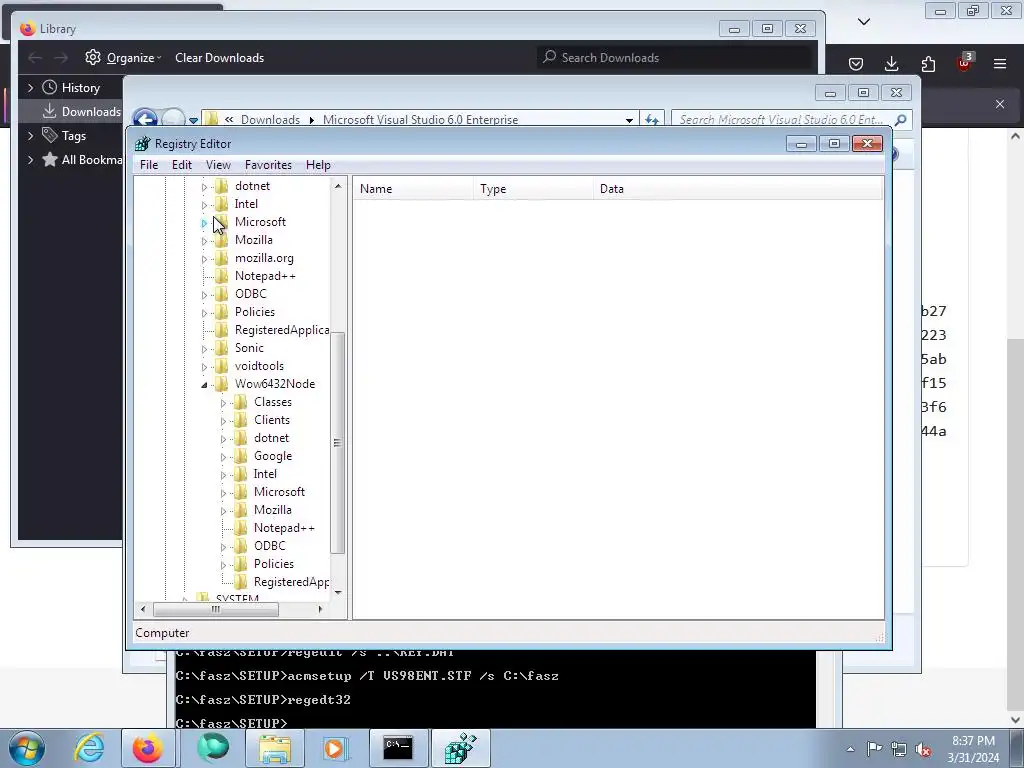Viewport: 1024px width, 768px height.
Task: Expand the mozilla.org registry key
Action: [204, 259]
